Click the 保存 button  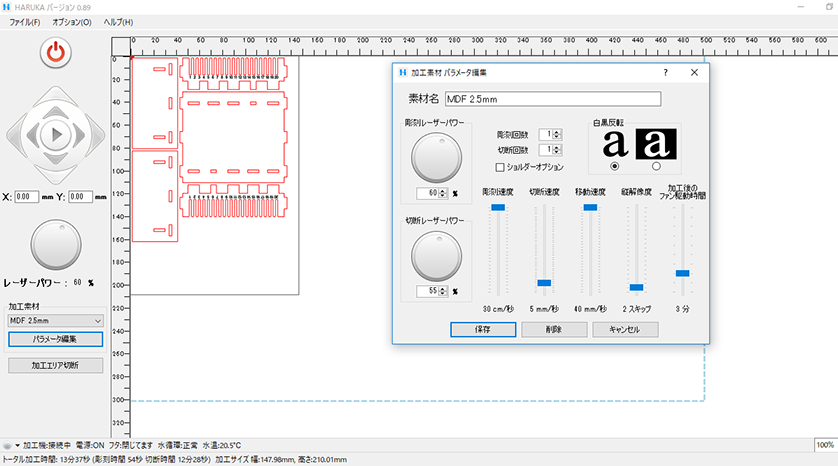click(482, 329)
